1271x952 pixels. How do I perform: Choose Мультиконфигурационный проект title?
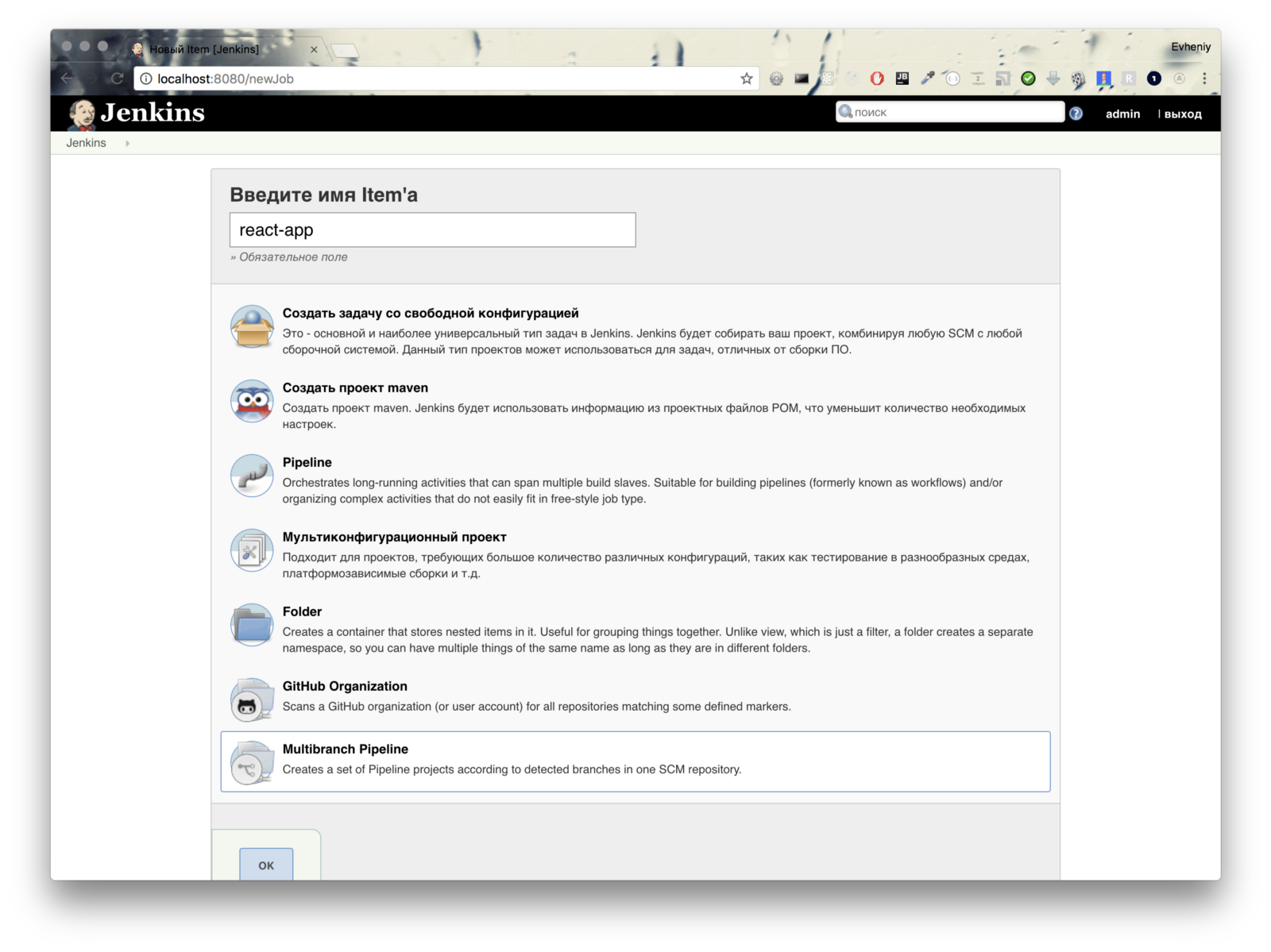tap(395, 537)
